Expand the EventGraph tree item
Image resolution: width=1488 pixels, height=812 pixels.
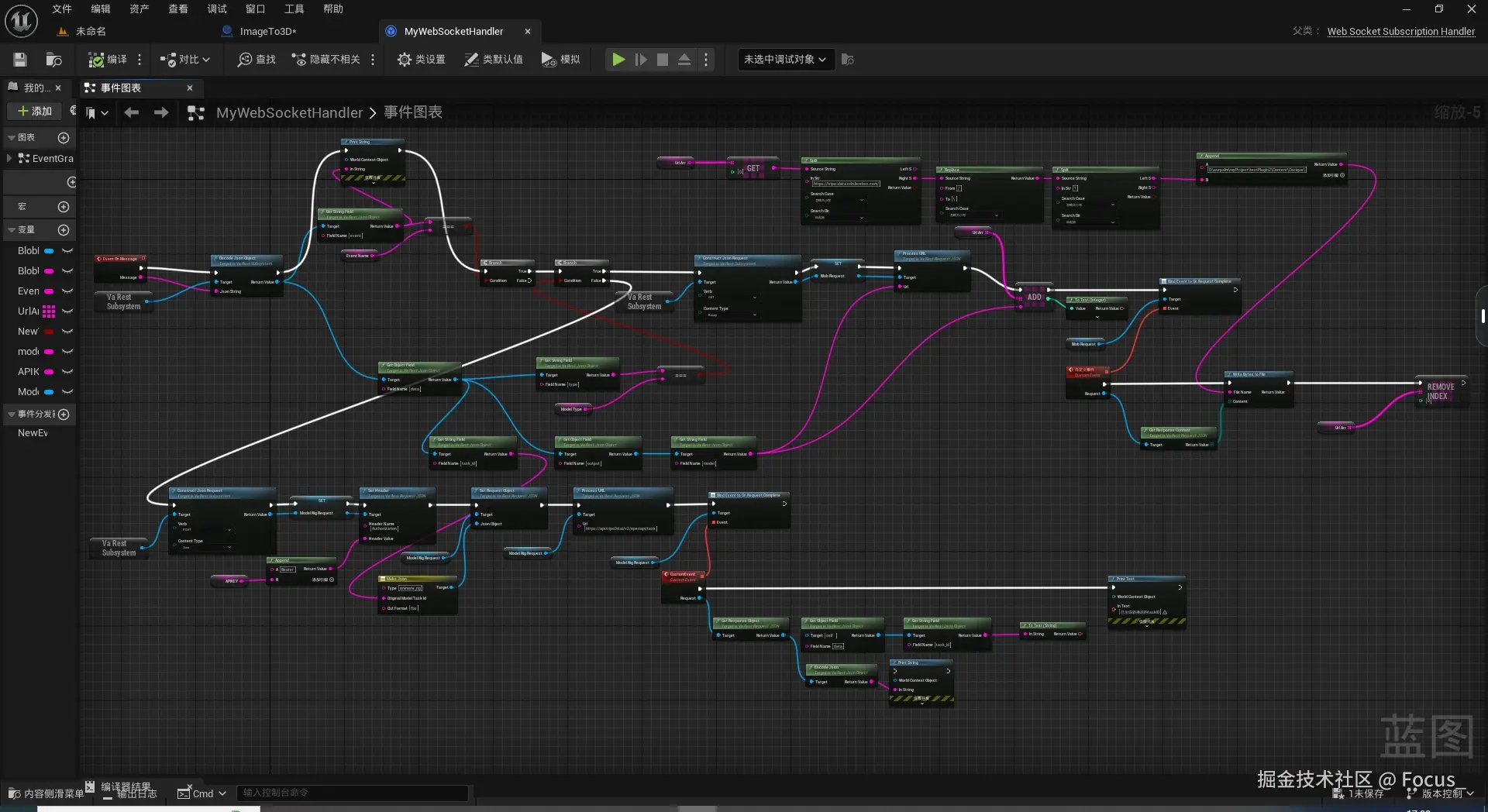[x=9, y=158]
